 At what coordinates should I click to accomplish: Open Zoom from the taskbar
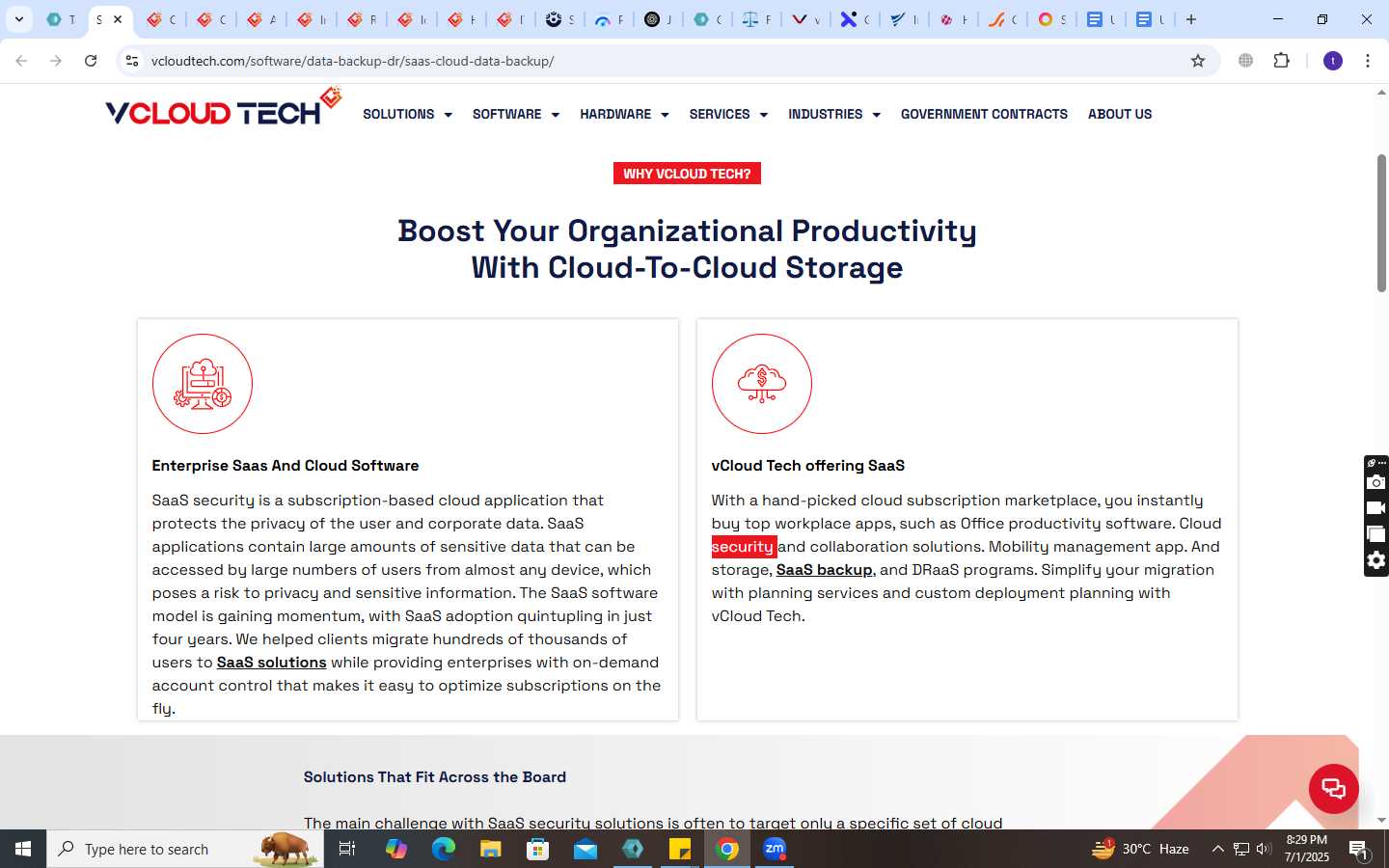coord(775,849)
